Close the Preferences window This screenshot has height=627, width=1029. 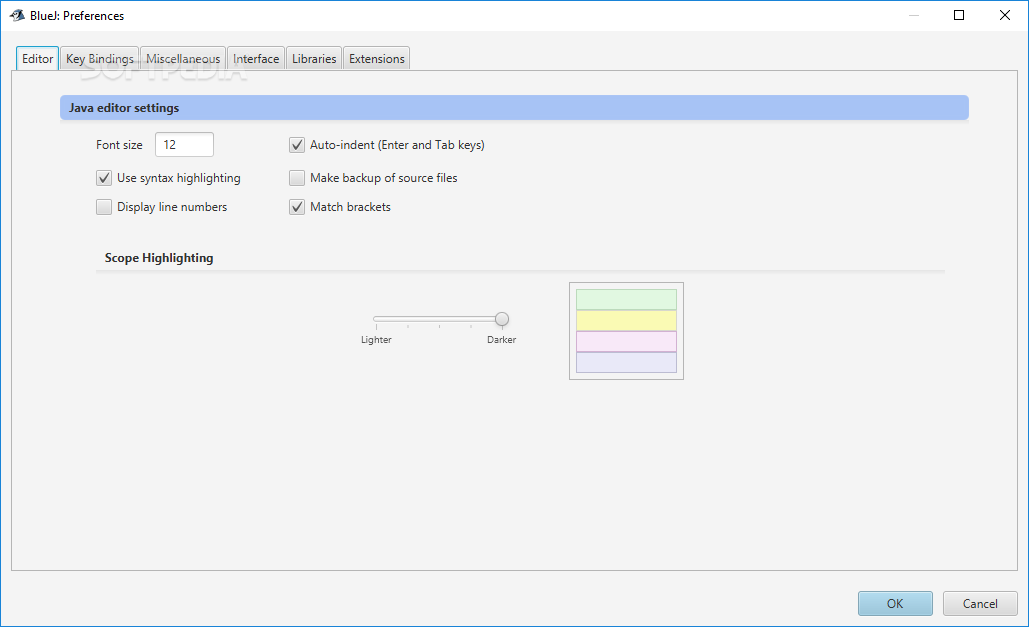(1005, 15)
